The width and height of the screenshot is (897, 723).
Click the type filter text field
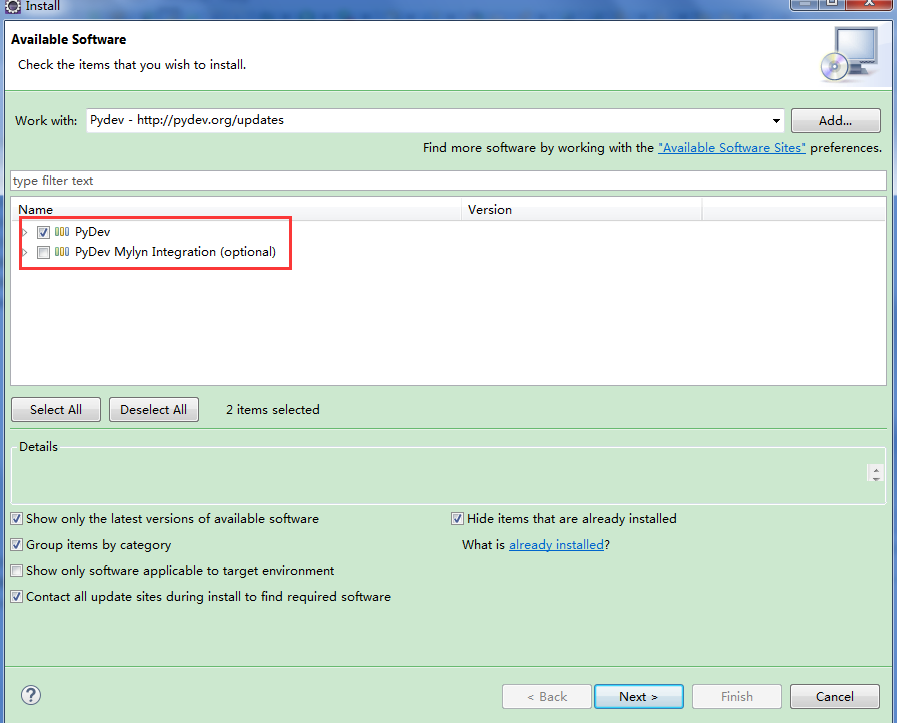click(x=448, y=181)
